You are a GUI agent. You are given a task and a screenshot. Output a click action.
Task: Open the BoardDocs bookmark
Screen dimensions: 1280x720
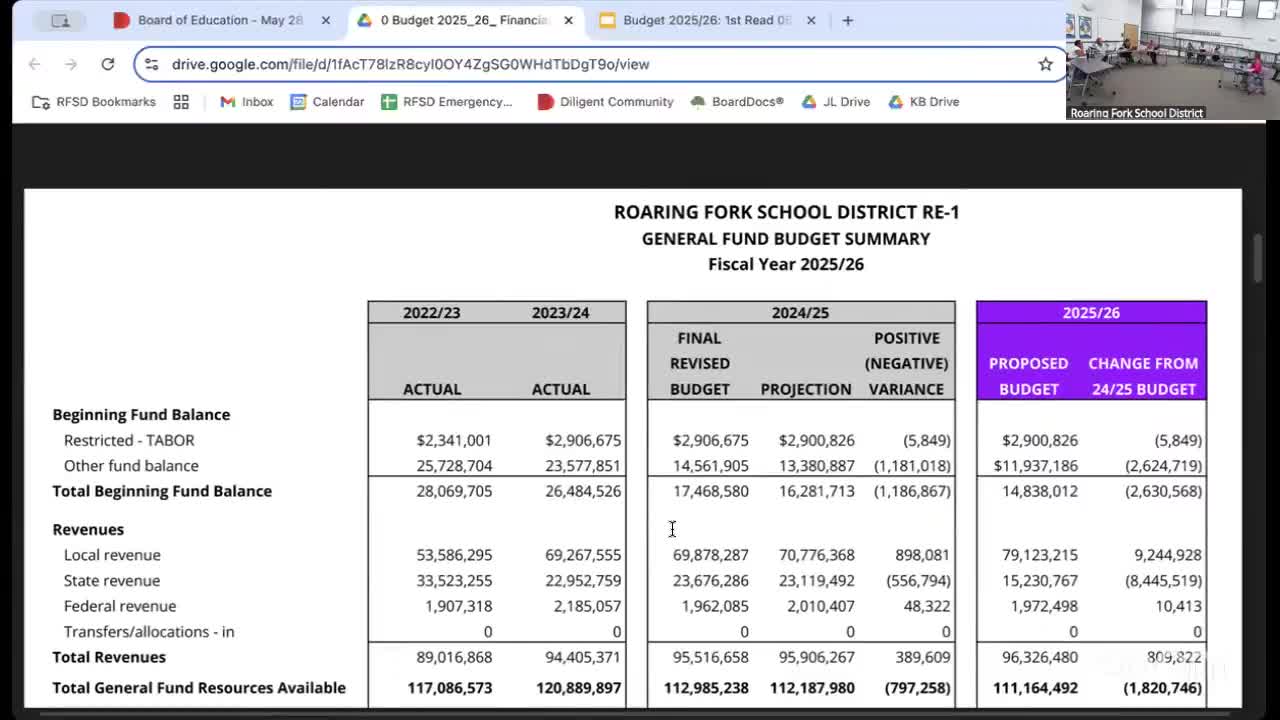click(737, 102)
